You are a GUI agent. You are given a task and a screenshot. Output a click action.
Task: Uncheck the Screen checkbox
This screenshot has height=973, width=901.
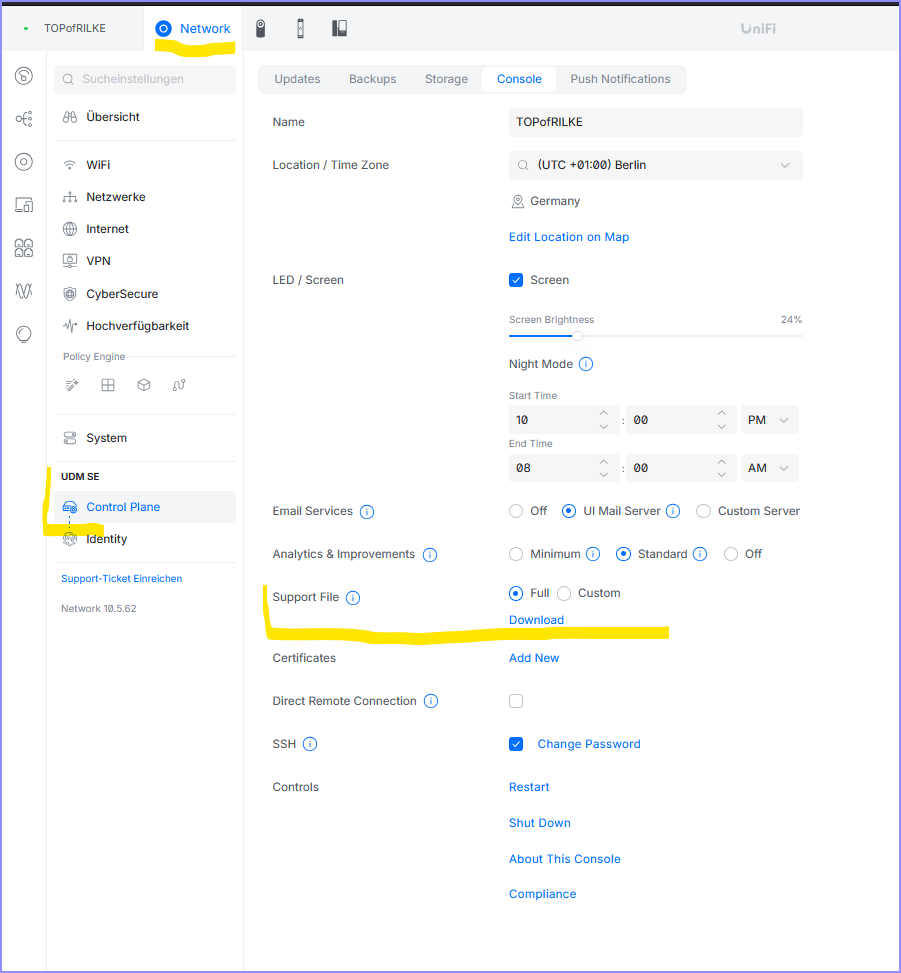(516, 280)
